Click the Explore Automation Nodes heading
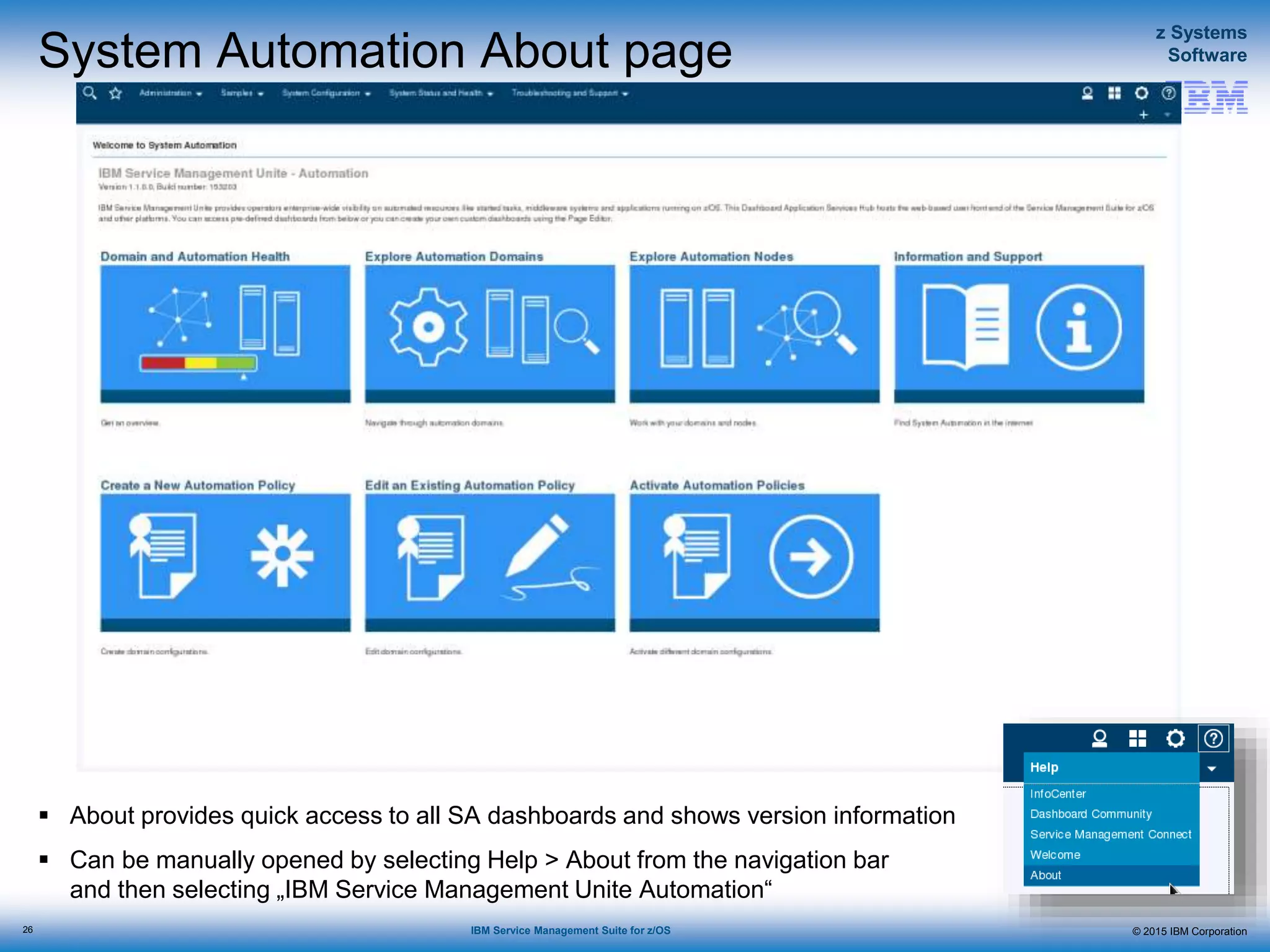 (x=711, y=257)
